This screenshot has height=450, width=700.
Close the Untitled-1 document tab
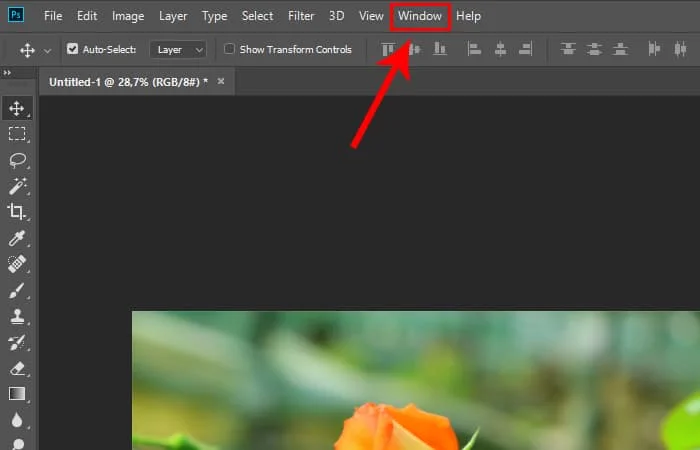[x=221, y=81]
